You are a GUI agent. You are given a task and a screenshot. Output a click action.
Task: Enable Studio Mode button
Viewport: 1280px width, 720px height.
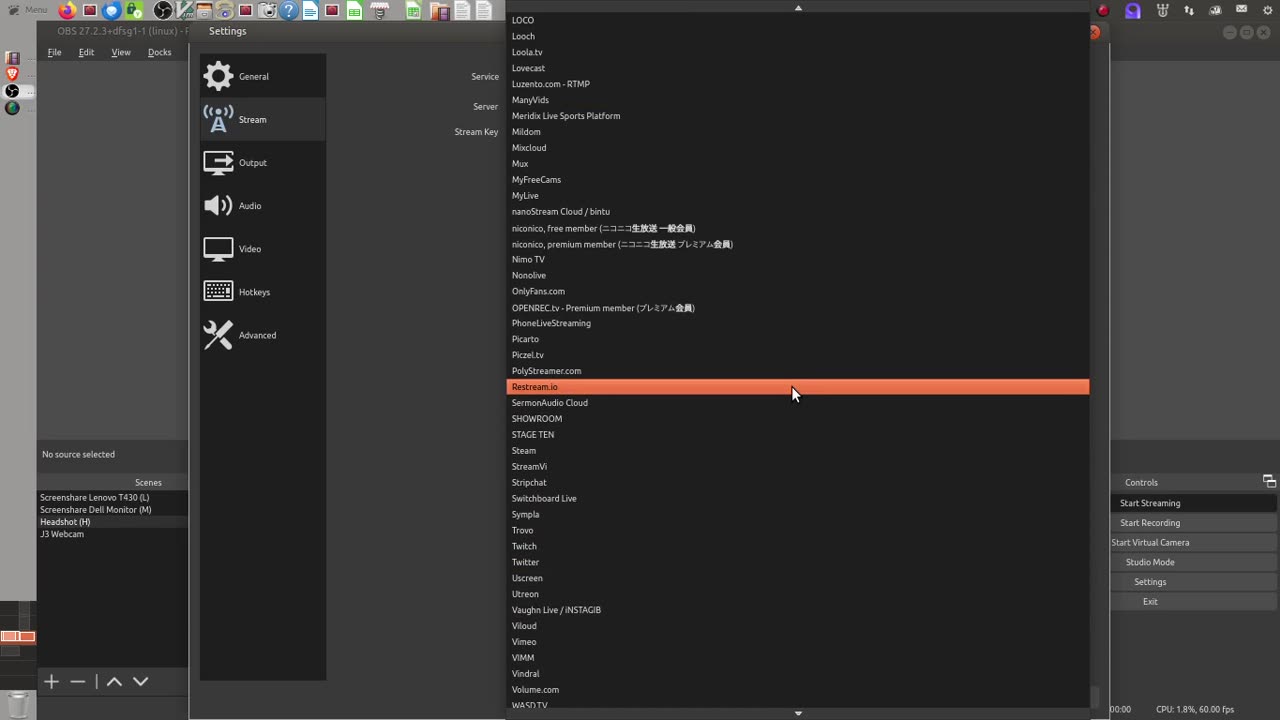[1194, 562]
